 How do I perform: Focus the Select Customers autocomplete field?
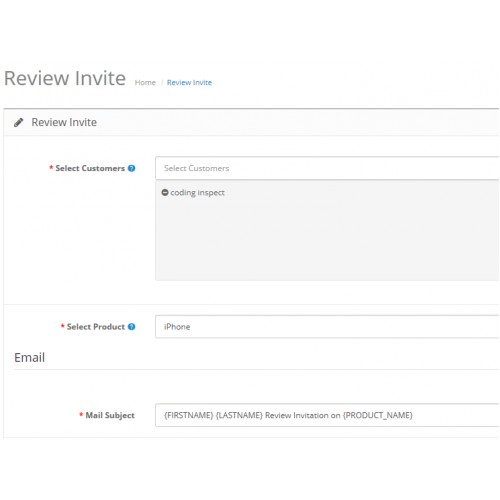pos(327,168)
